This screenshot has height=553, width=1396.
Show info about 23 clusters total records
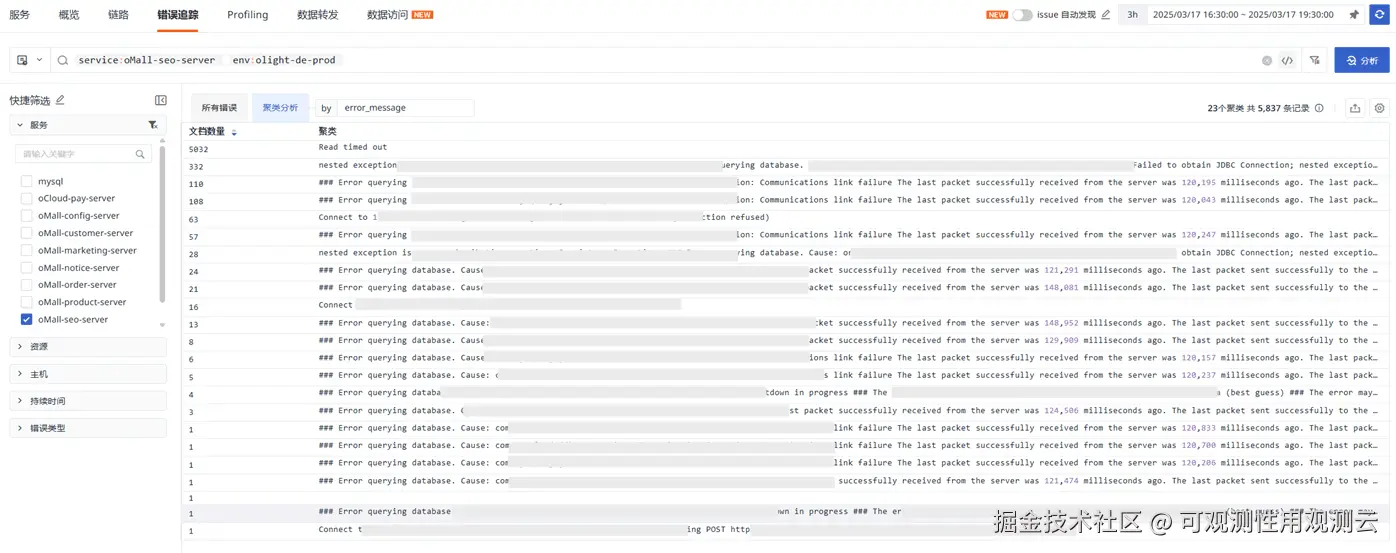point(1319,108)
